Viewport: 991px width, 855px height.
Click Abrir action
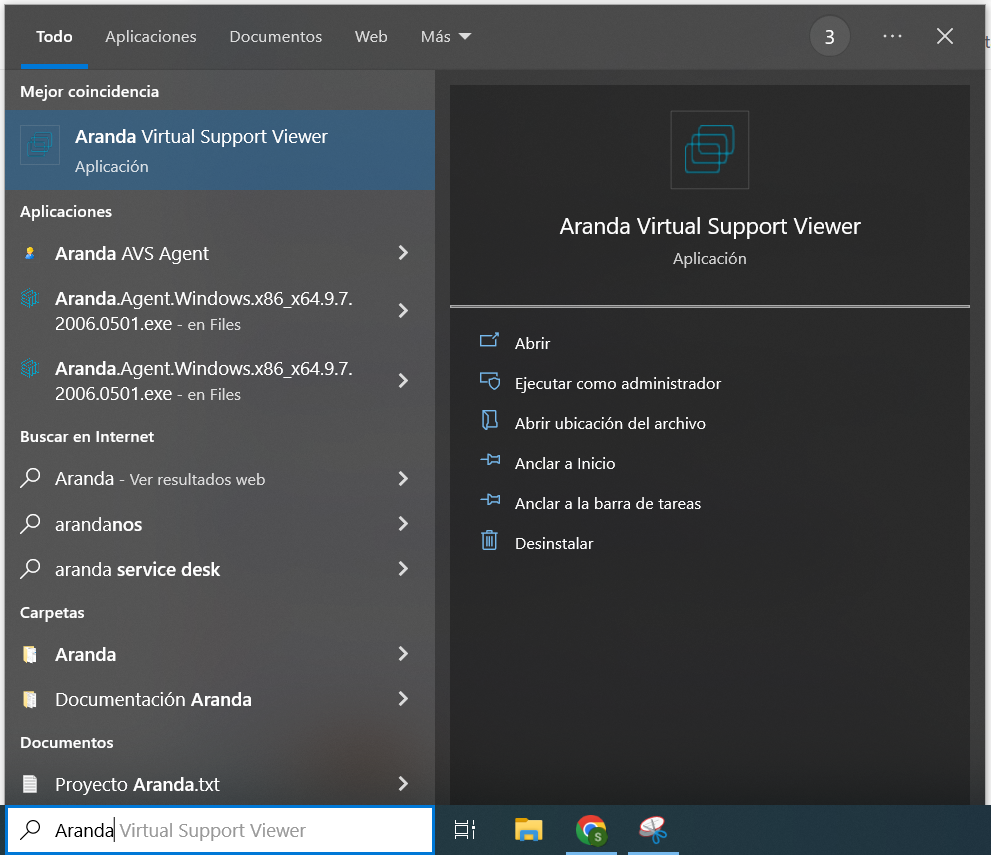click(532, 343)
